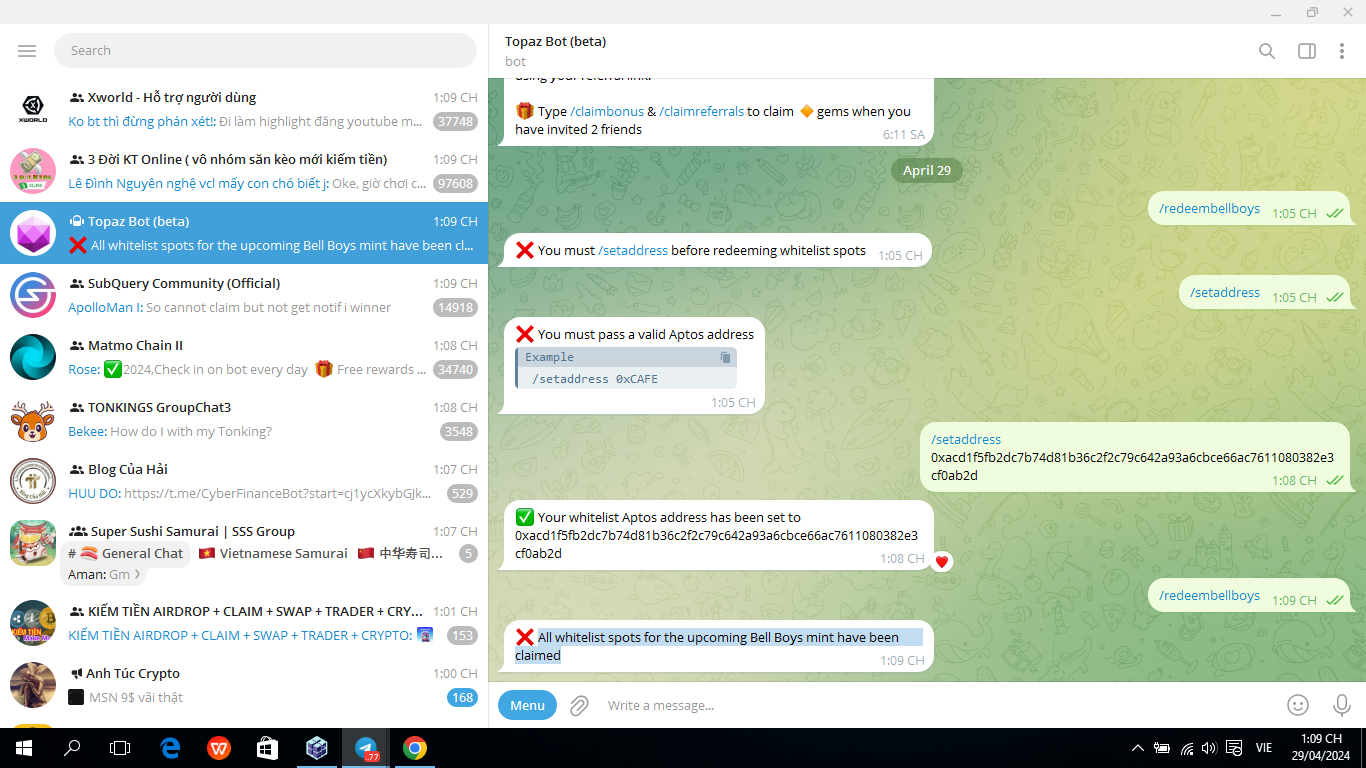Open Google Chrome from the taskbar
Viewport: 1366px width, 768px height.
pos(415,748)
